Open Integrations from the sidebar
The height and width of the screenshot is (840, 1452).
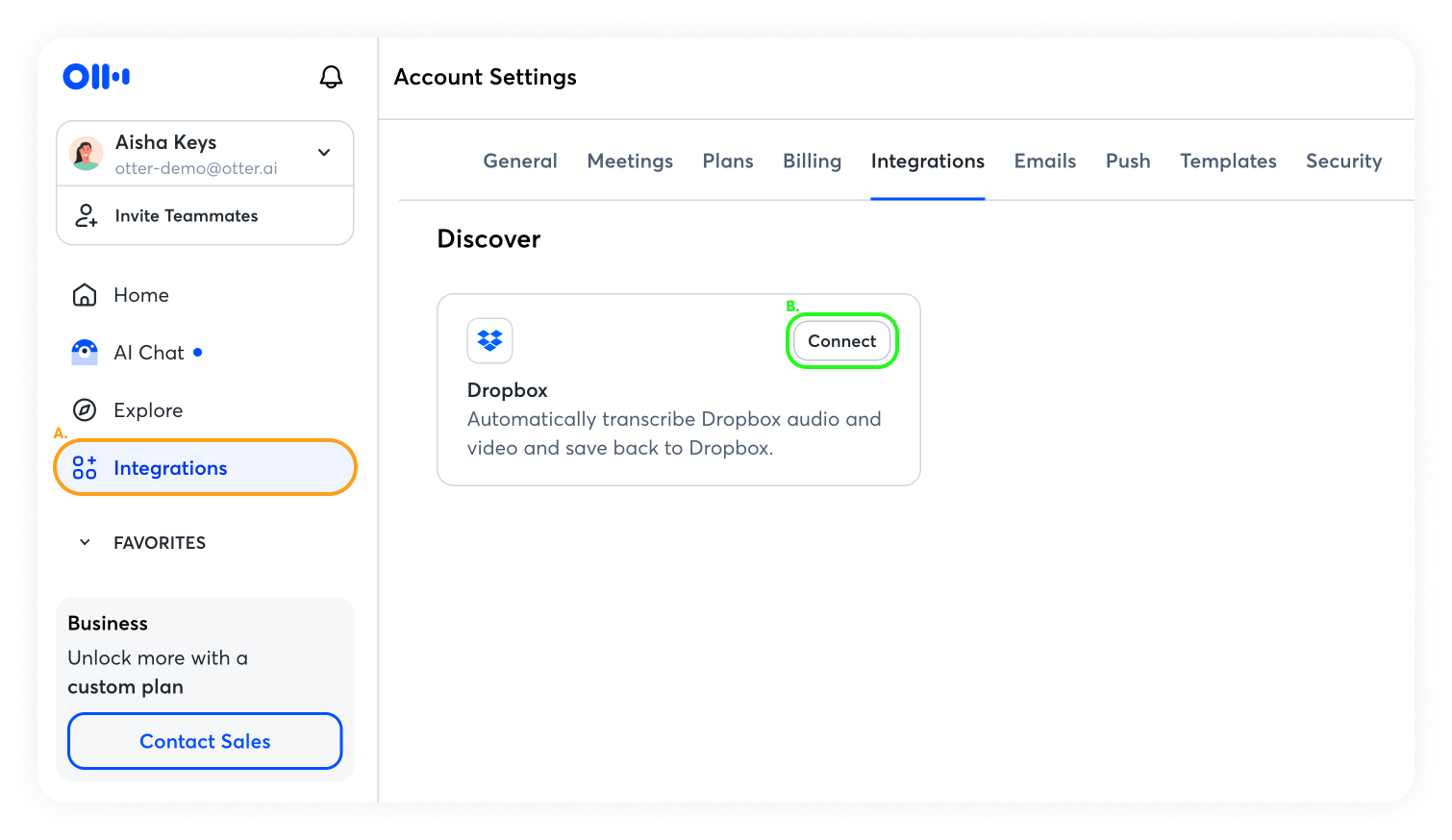(x=205, y=468)
